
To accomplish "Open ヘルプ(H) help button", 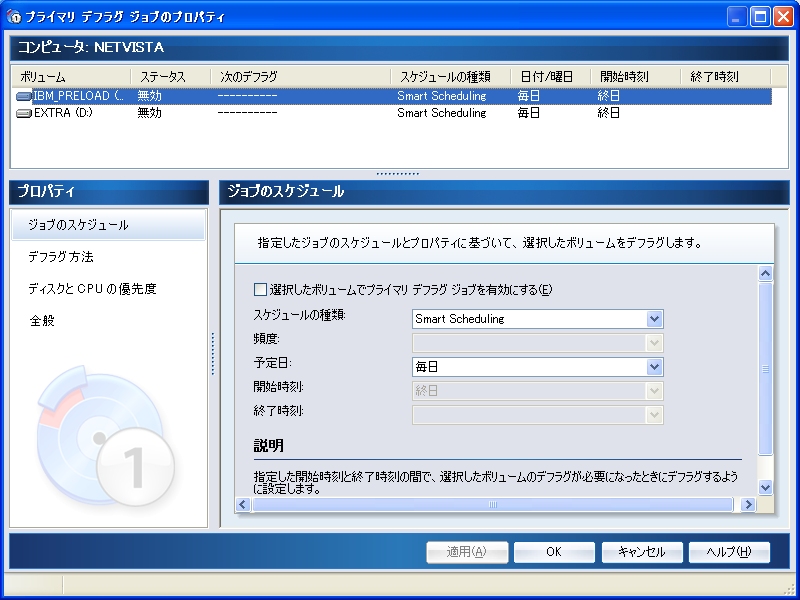I will point(729,552).
